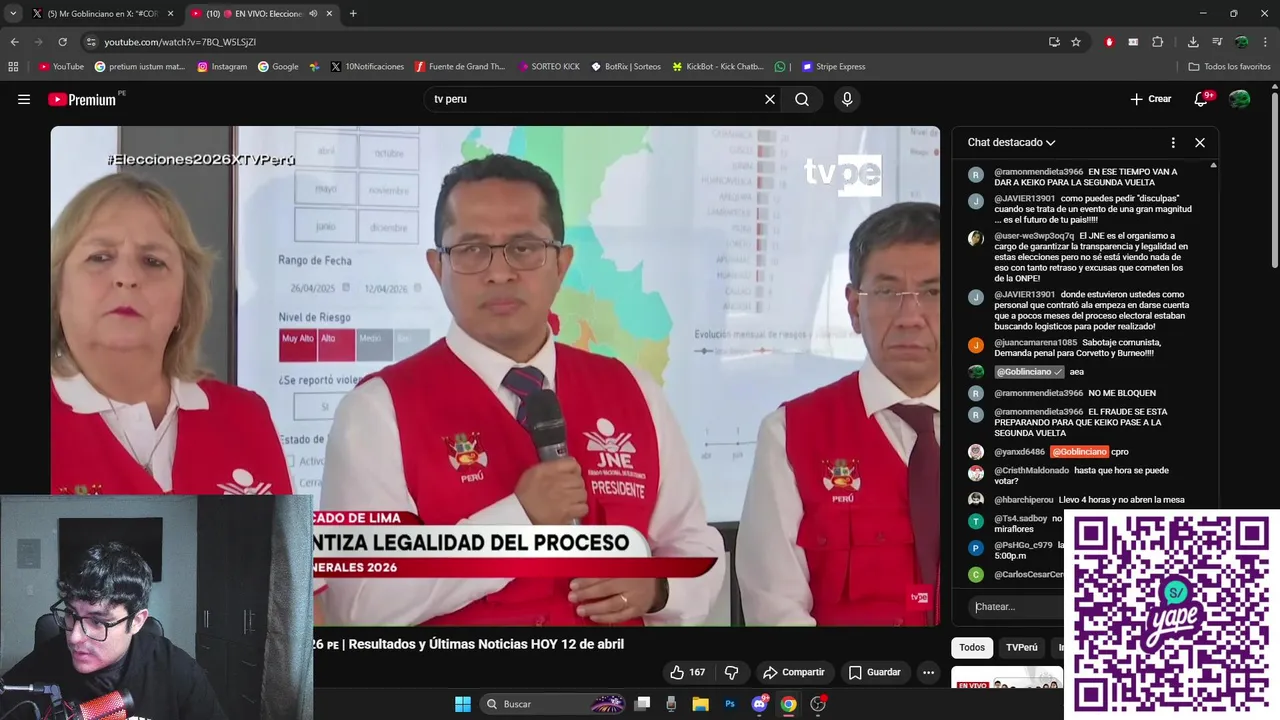This screenshot has width=1280, height=720.
Task: Select the Todos filter chip
Action: click(972, 647)
